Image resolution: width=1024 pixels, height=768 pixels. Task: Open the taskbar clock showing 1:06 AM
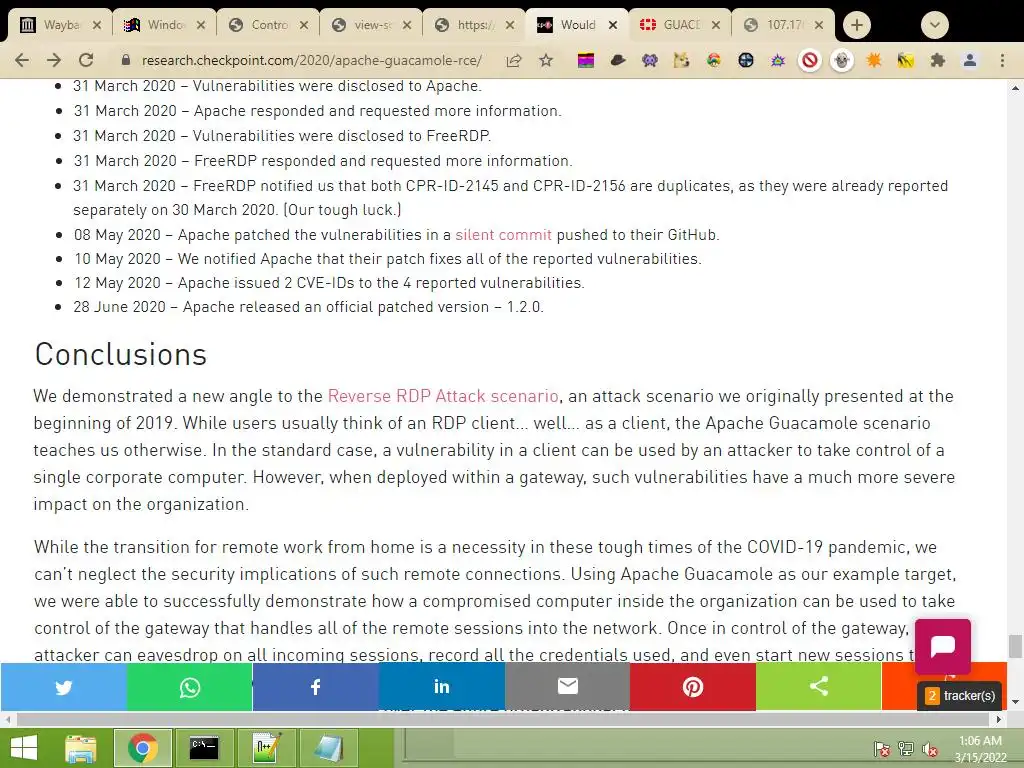tap(980, 749)
